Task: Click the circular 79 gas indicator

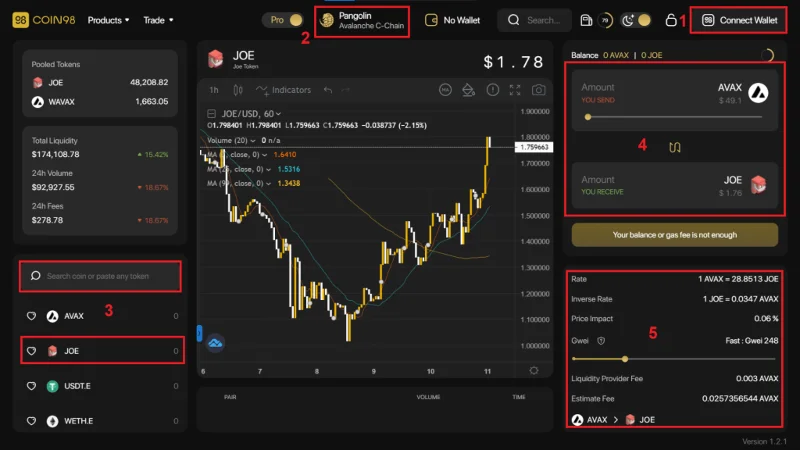Action: point(605,20)
